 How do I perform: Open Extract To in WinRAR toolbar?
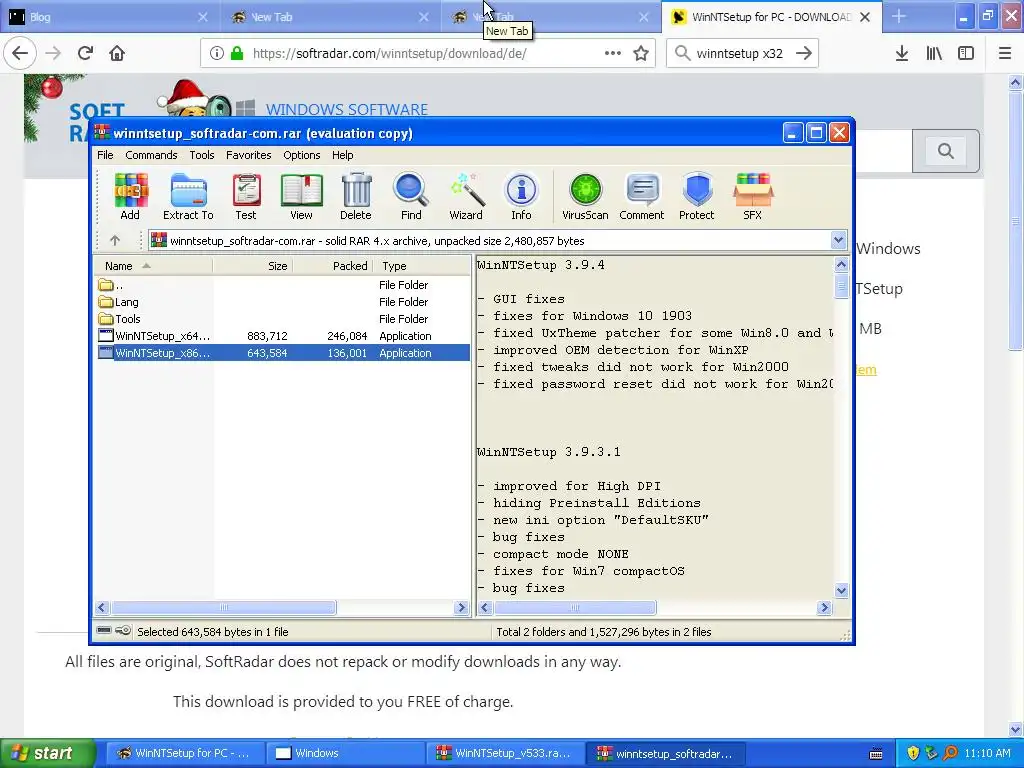coord(188,196)
